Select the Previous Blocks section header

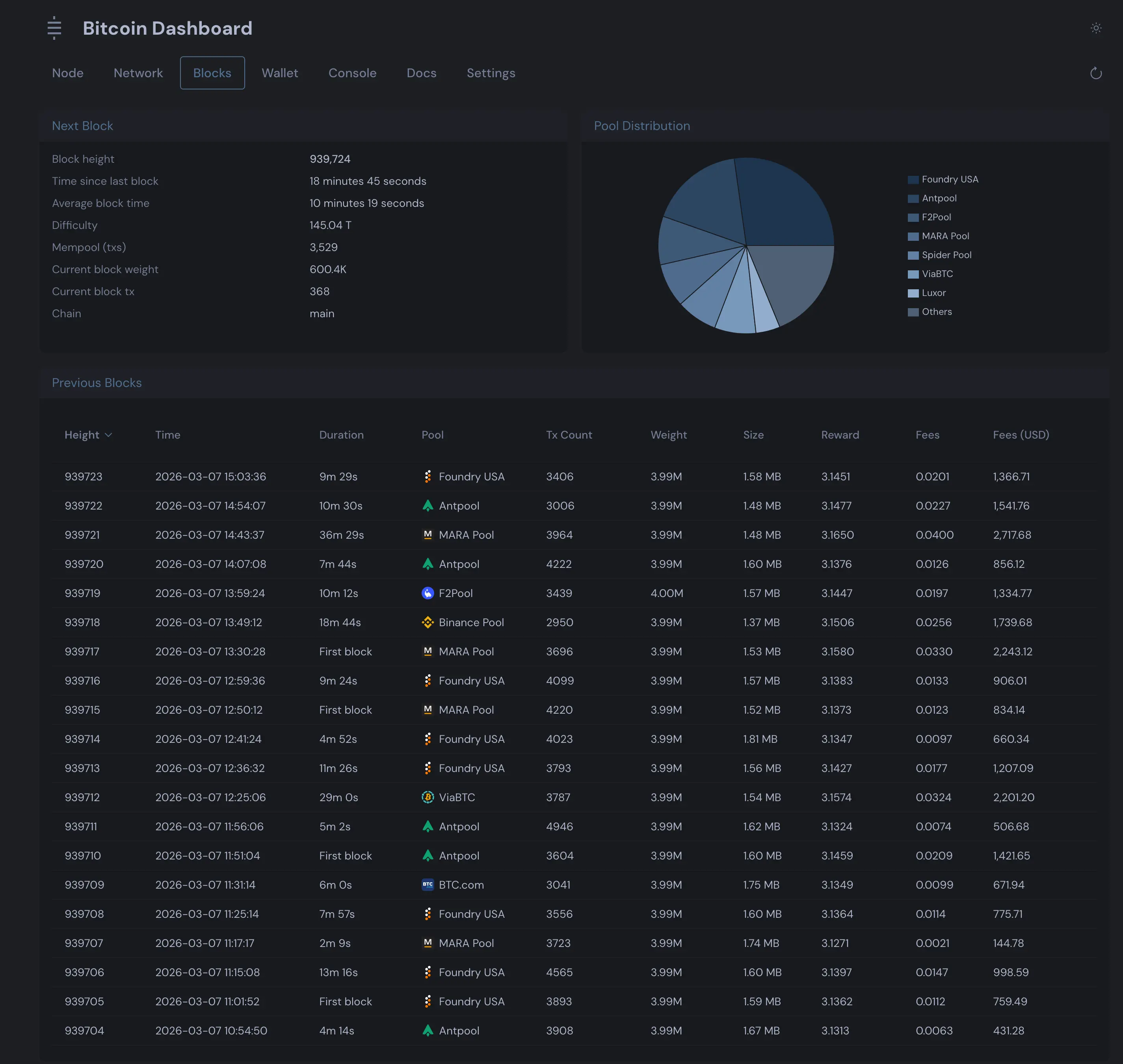coord(97,382)
